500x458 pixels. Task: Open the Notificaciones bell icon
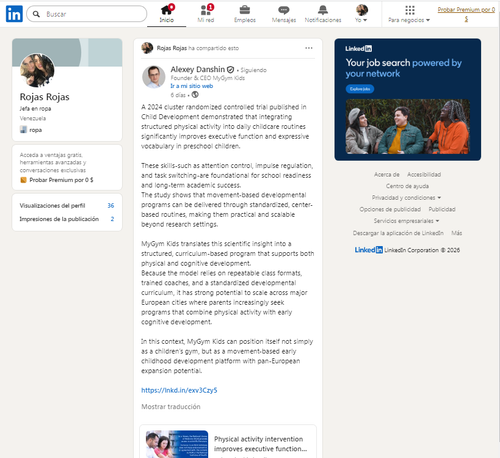click(x=323, y=10)
